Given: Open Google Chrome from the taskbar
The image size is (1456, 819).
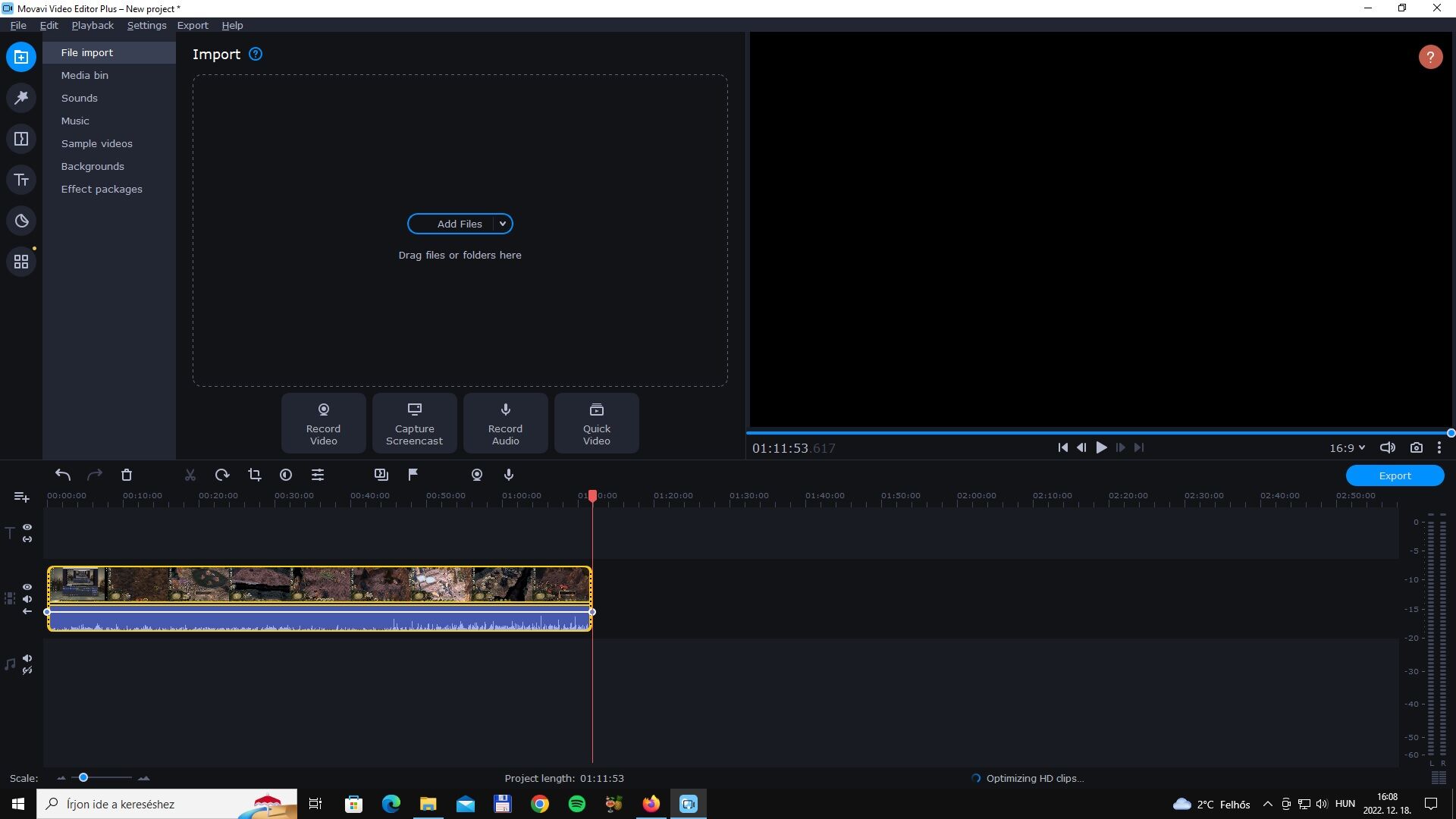Looking at the screenshot, I should coord(539,804).
